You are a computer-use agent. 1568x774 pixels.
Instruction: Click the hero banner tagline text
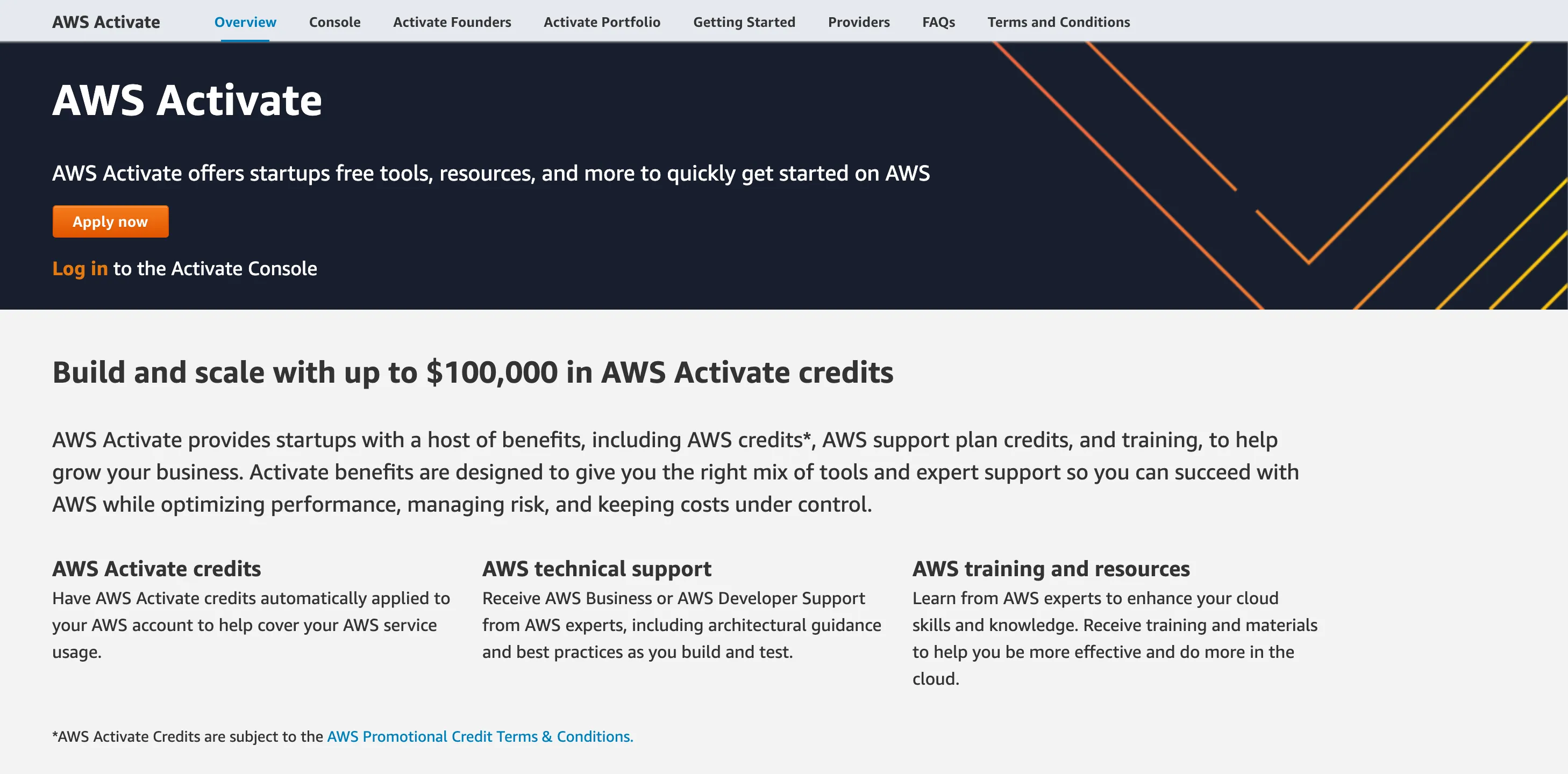tap(490, 173)
